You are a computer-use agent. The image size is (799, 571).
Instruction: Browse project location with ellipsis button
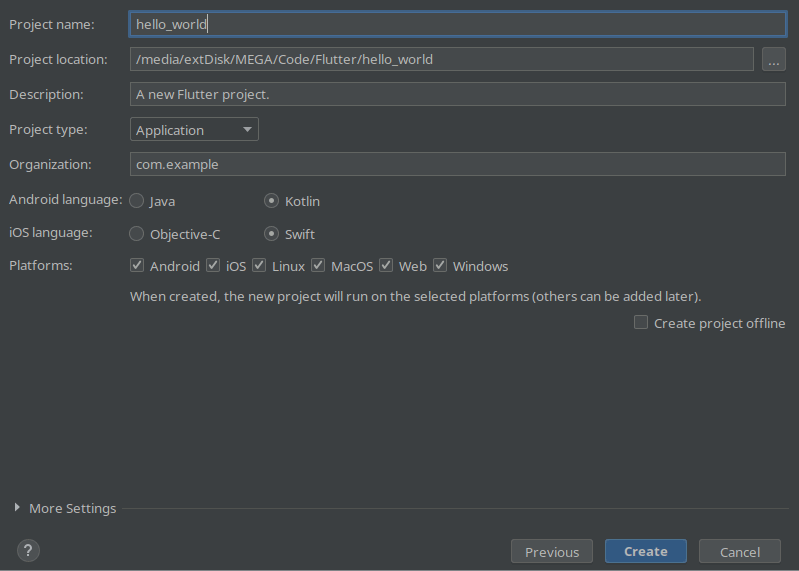click(x=774, y=60)
